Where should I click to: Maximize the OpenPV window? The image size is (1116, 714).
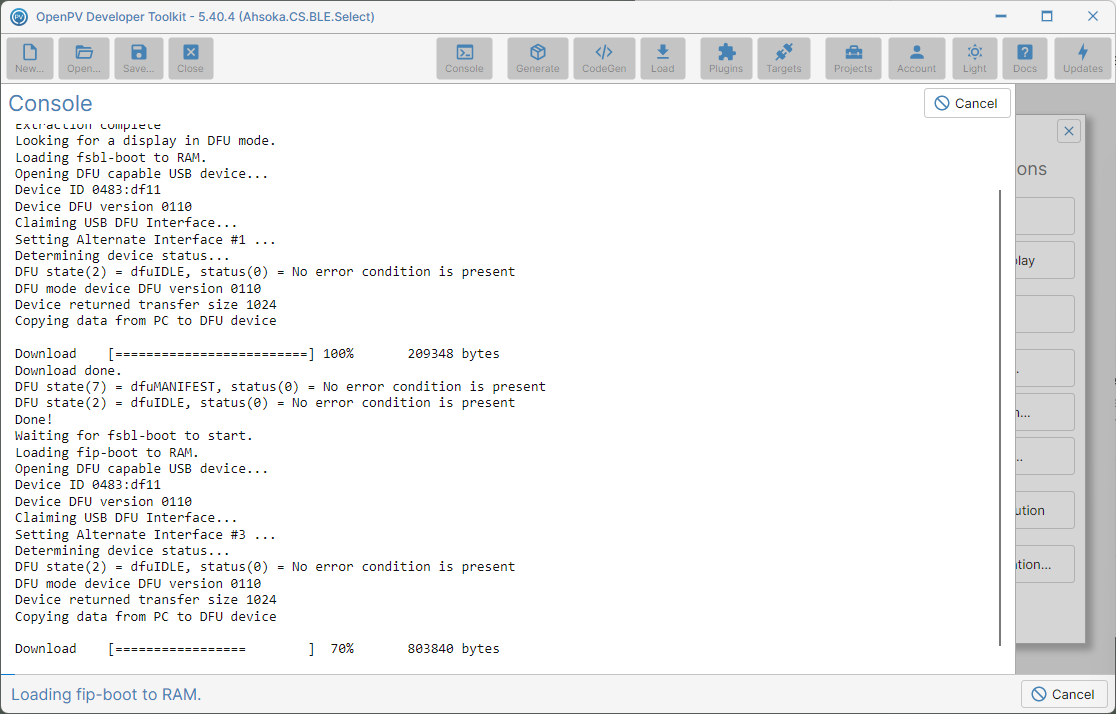click(x=1046, y=16)
